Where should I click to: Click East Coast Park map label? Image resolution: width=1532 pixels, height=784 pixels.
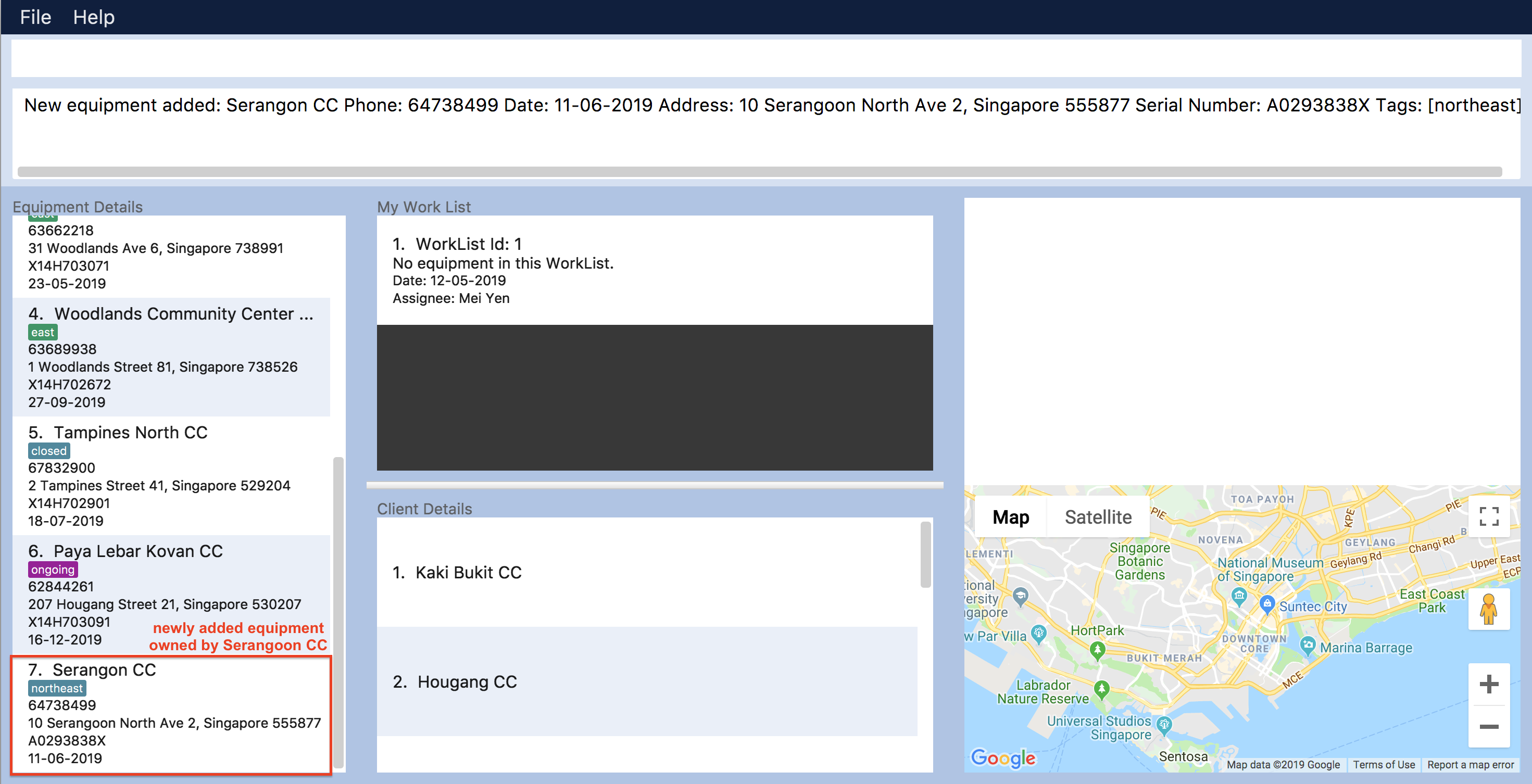point(1431,600)
